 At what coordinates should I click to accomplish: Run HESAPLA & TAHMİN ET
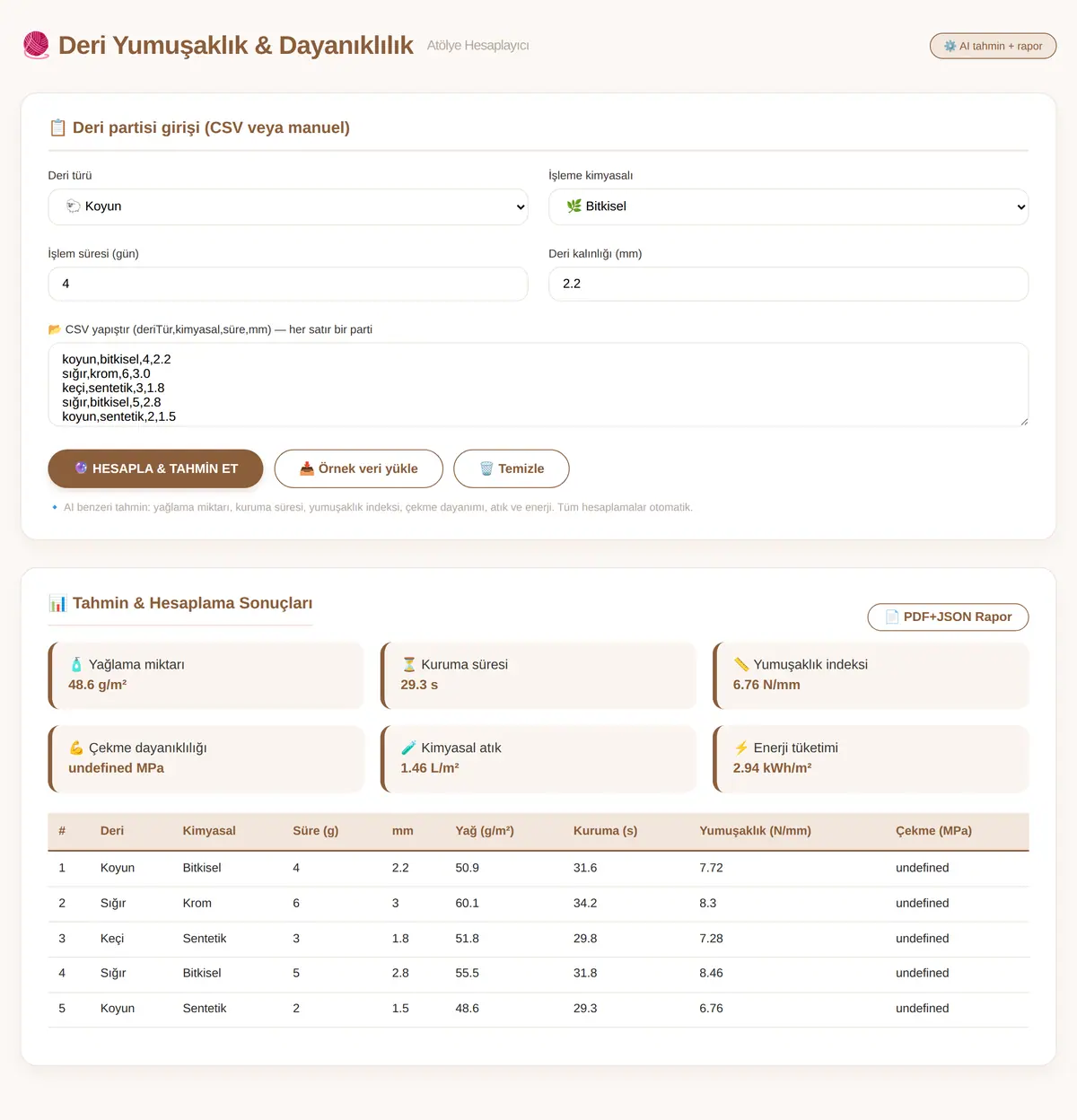tap(155, 468)
